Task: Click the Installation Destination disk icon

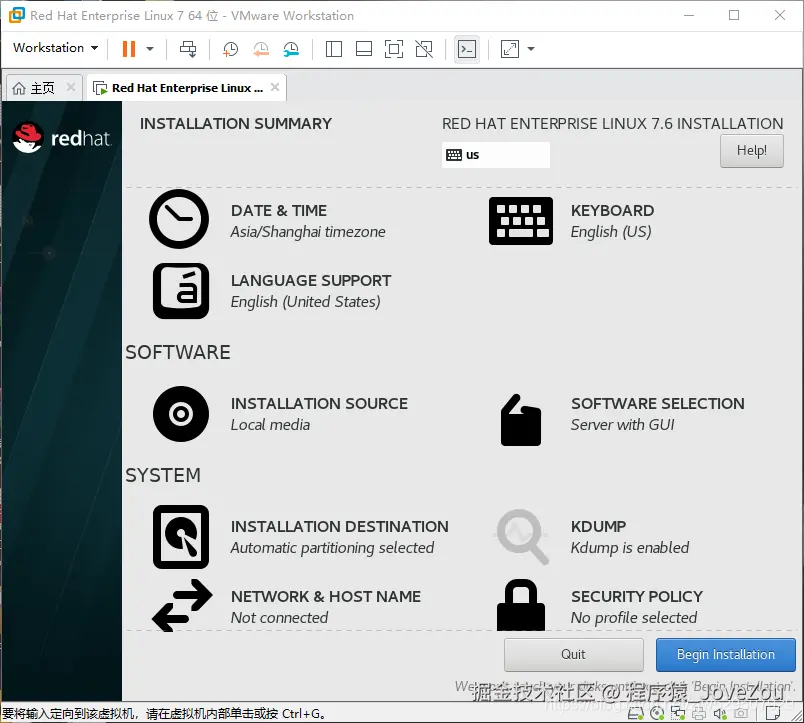Action: [180, 537]
